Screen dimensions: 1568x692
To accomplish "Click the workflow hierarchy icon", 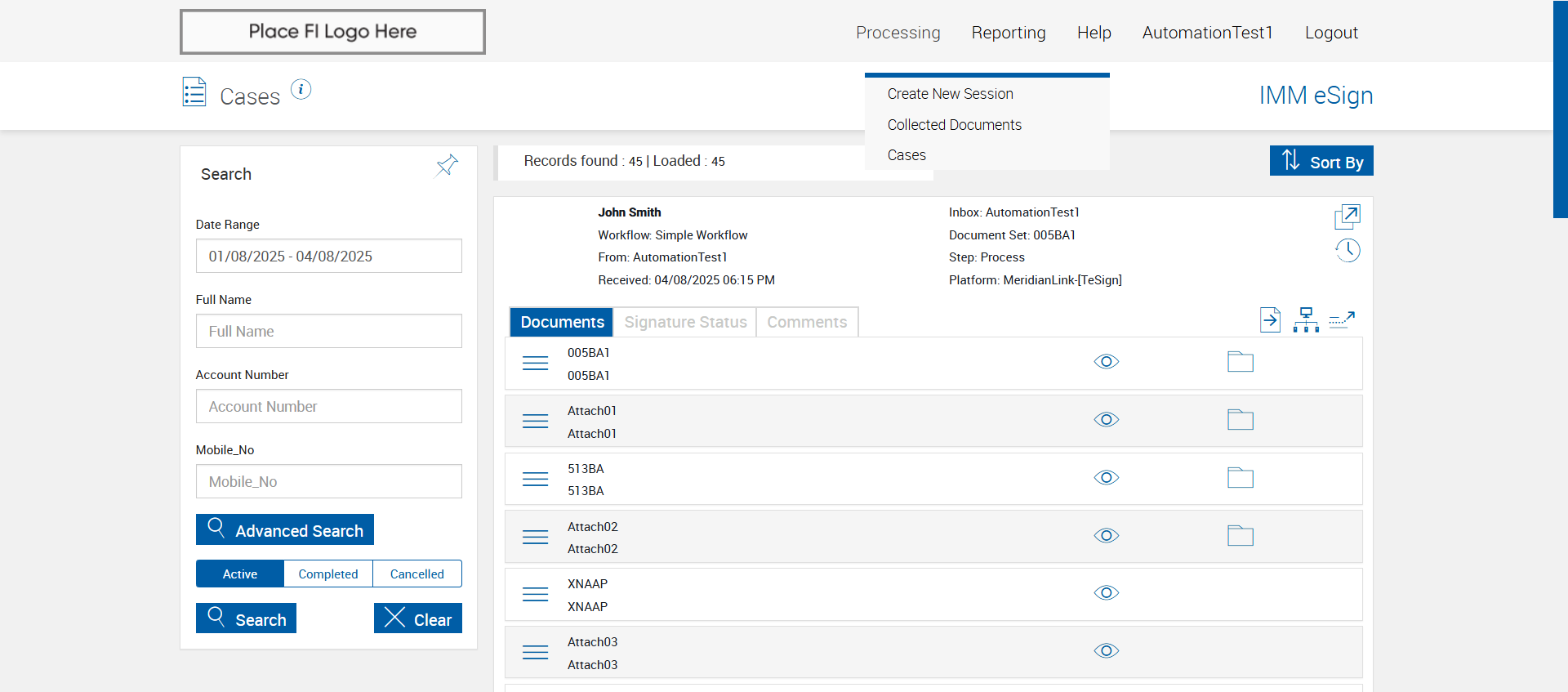I will tap(1306, 319).
